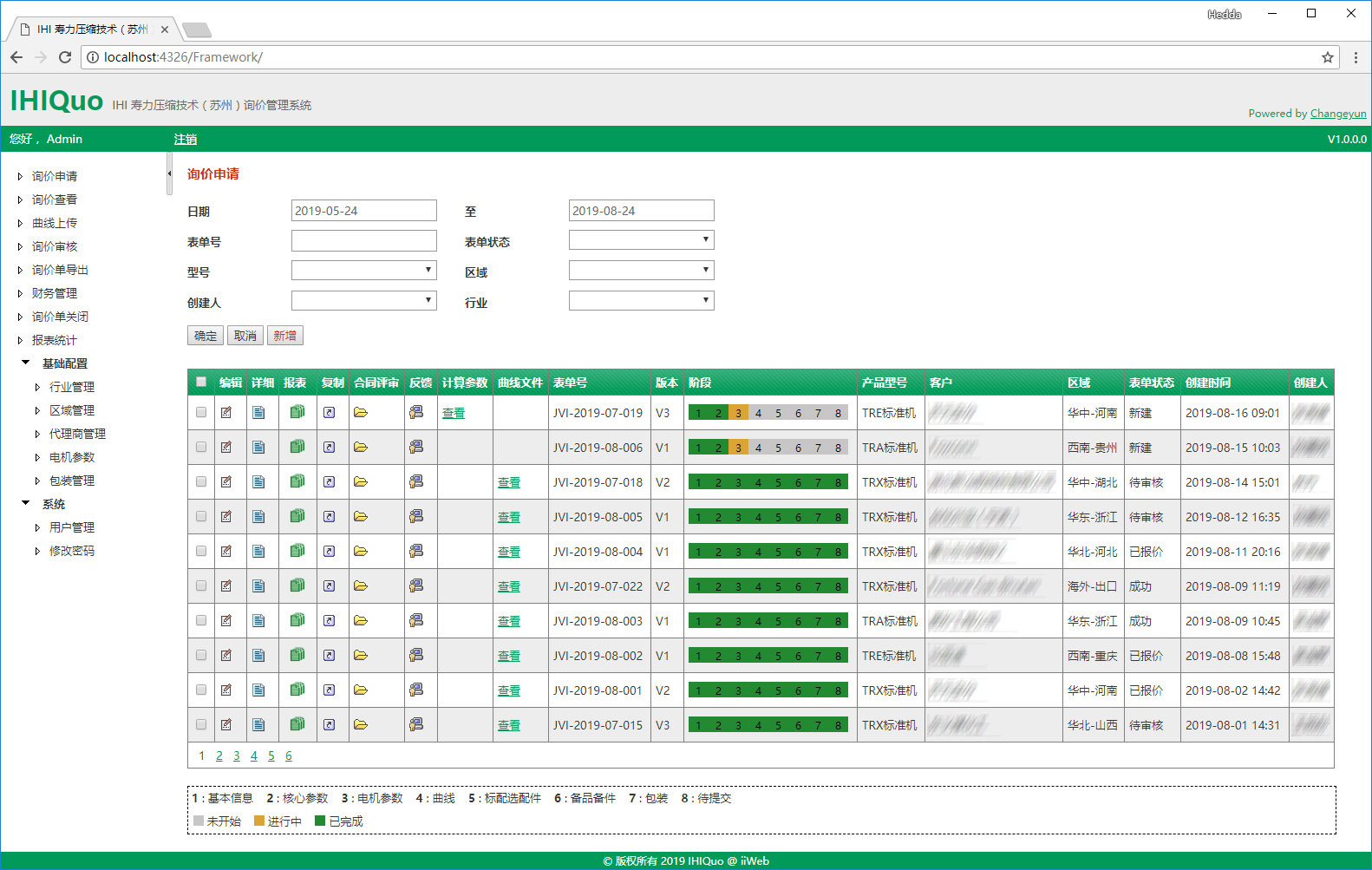The height and width of the screenshot is (870, 1372).
Task: Open feedback icon for JVI-2019-08-005
Action: click(x=416, y=516)
